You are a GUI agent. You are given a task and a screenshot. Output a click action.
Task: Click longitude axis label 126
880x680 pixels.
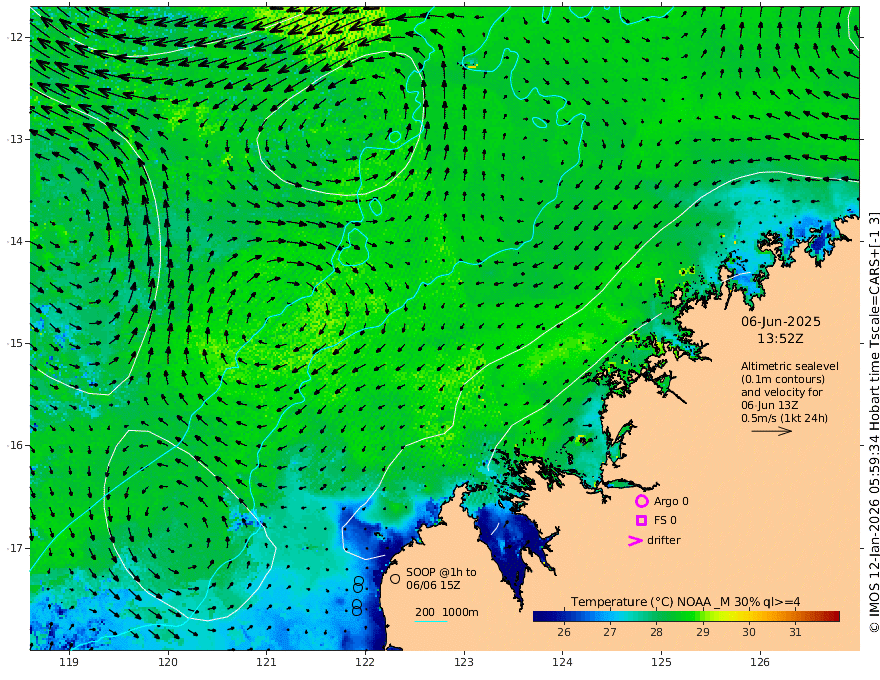coord(760,662)
